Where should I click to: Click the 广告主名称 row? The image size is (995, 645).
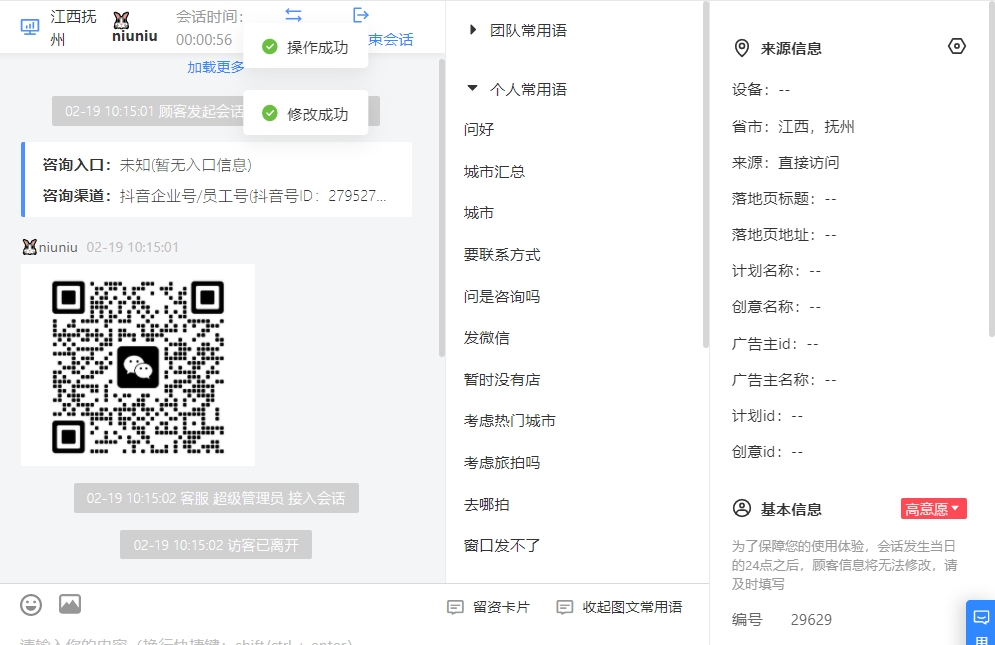(x=784, y=380)
